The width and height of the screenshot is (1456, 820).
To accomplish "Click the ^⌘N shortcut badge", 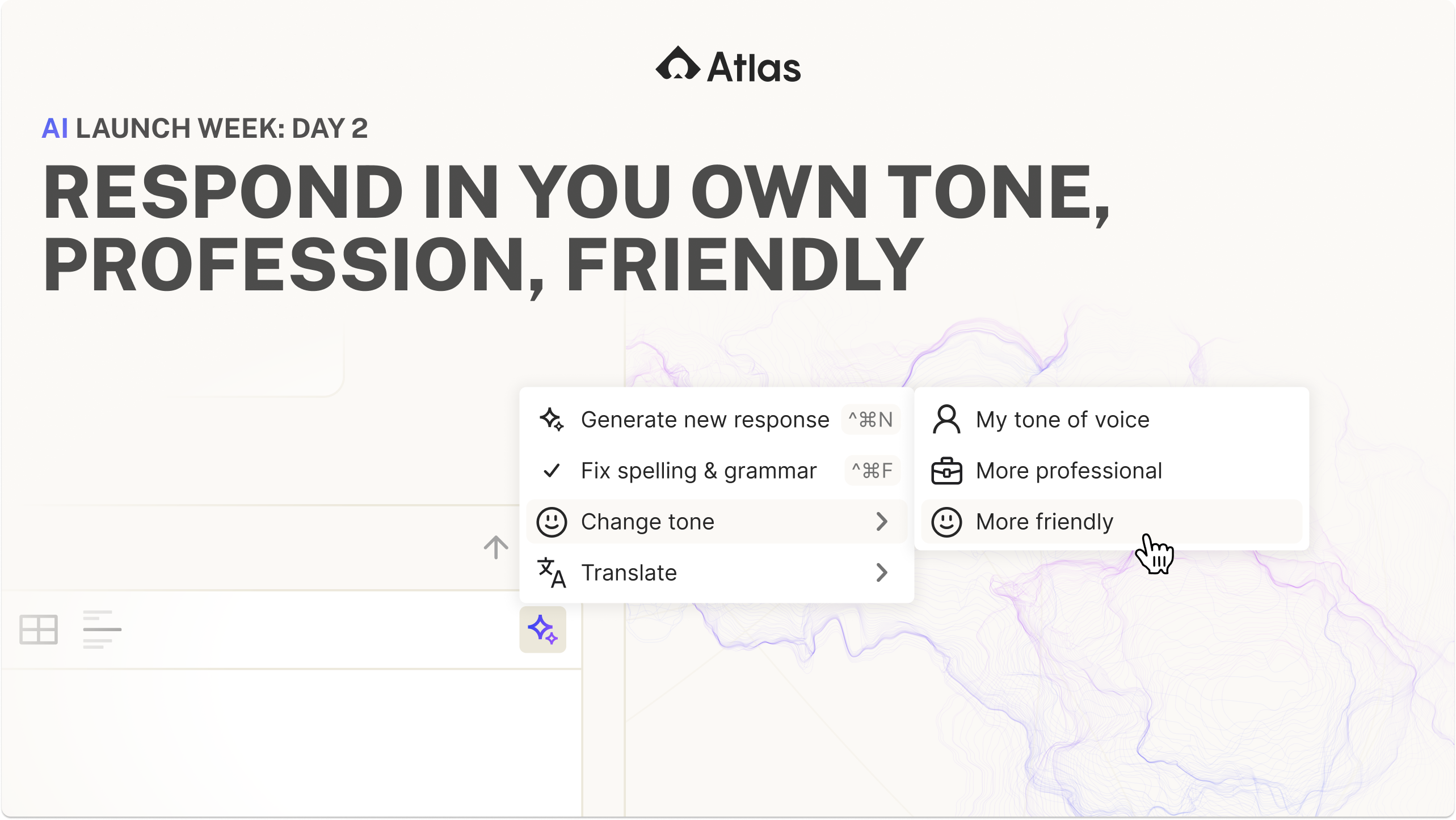I will click(871, 420).
